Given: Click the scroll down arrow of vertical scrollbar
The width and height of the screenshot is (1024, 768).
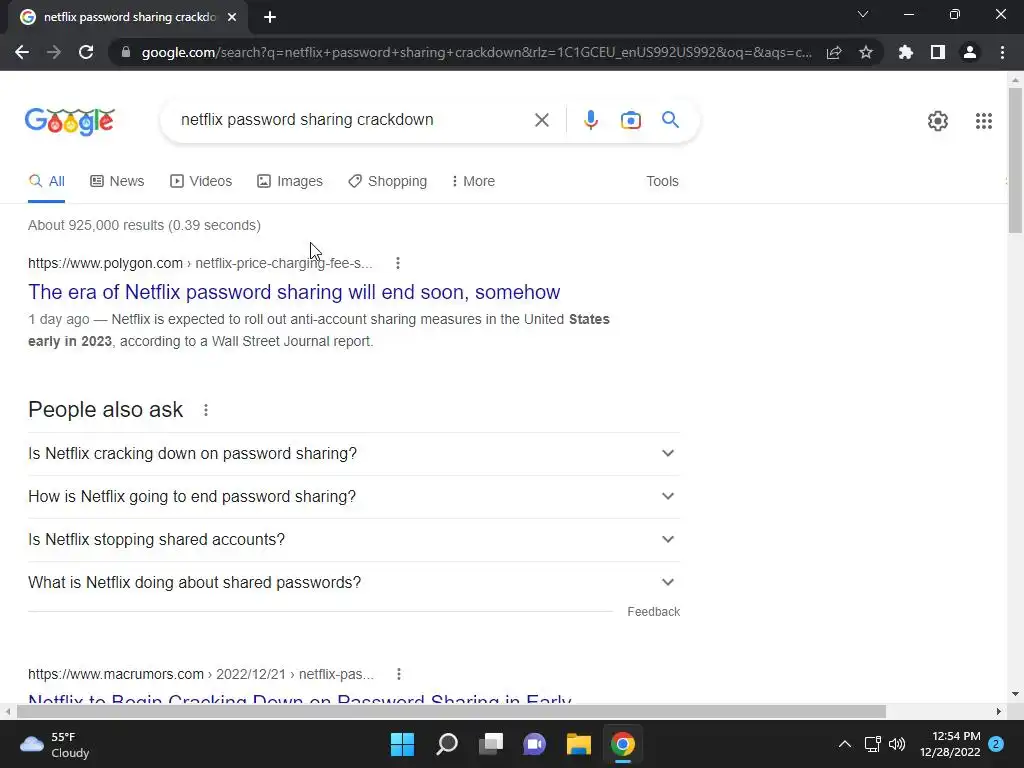Looking at the screenshot, I should pos(1015,694).
